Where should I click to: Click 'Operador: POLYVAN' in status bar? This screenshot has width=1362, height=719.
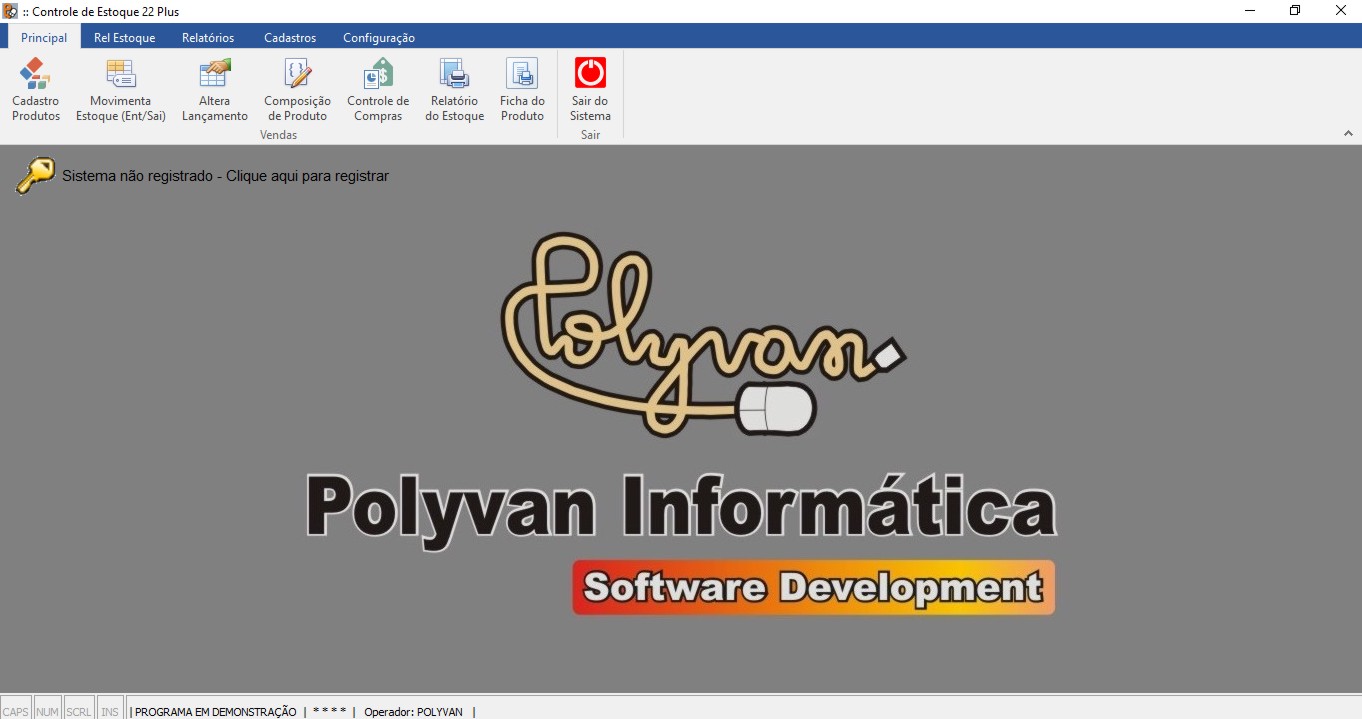point(414,712)
